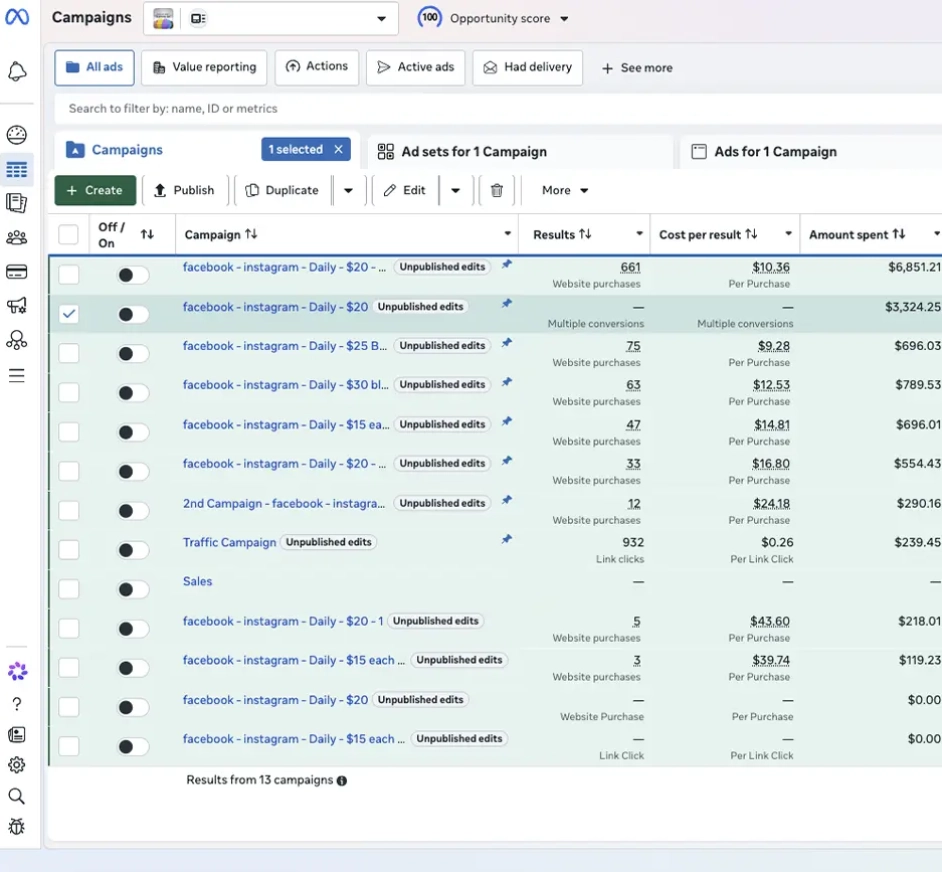942x872 pixels.
Task: Sort by the Off / On column arrows
Action: coord(147,234)
